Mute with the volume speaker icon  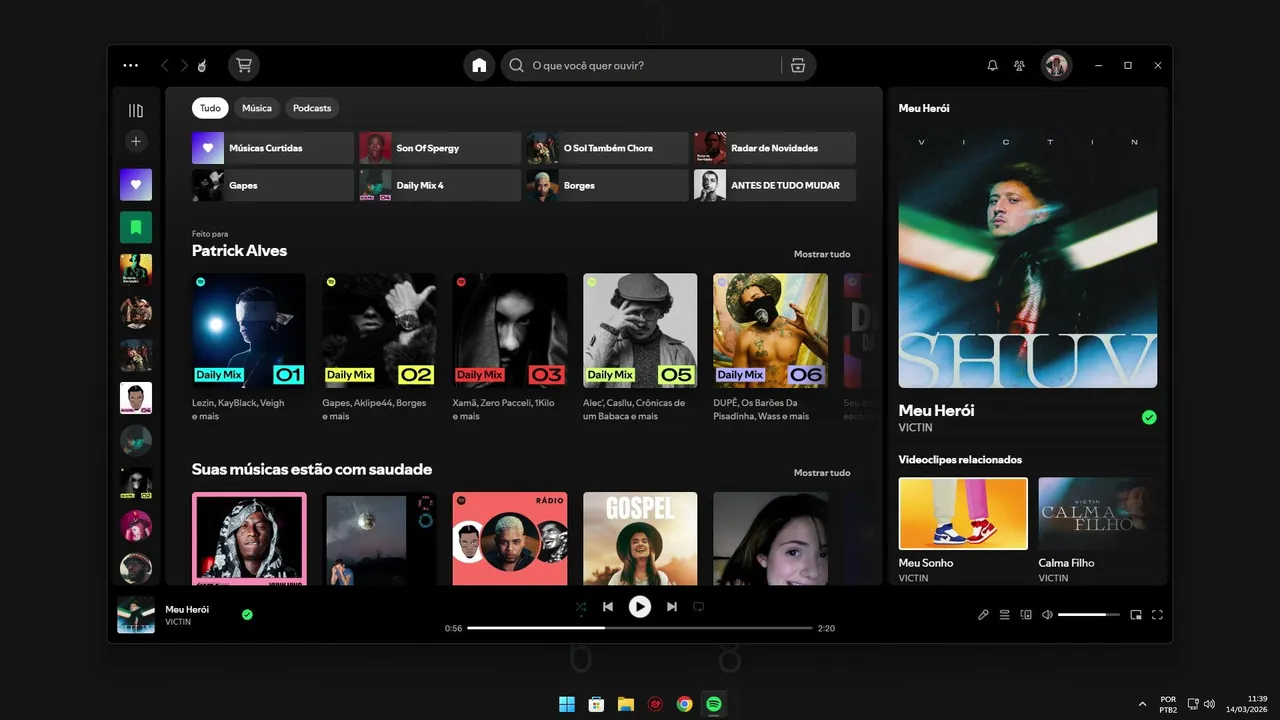1047,615
